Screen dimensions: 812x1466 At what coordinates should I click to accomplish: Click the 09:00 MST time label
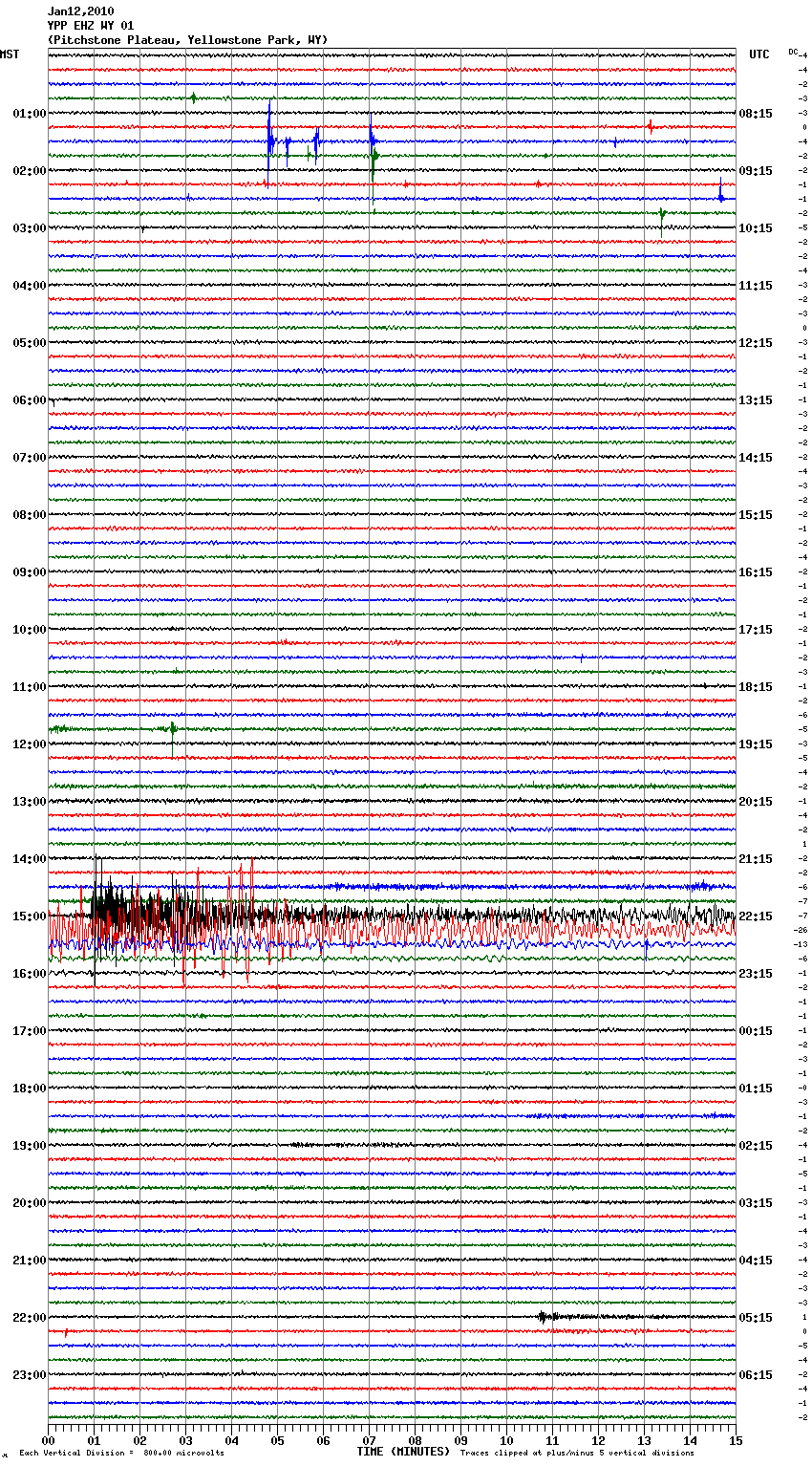click(30, 572)
